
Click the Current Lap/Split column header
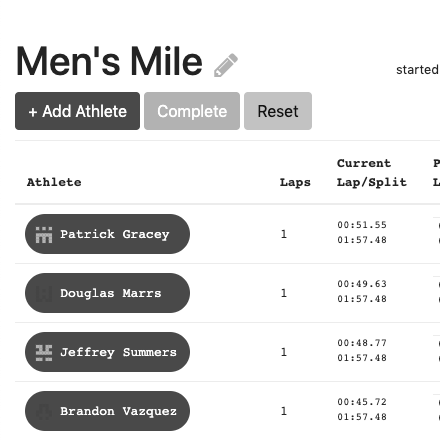point(372,173)
